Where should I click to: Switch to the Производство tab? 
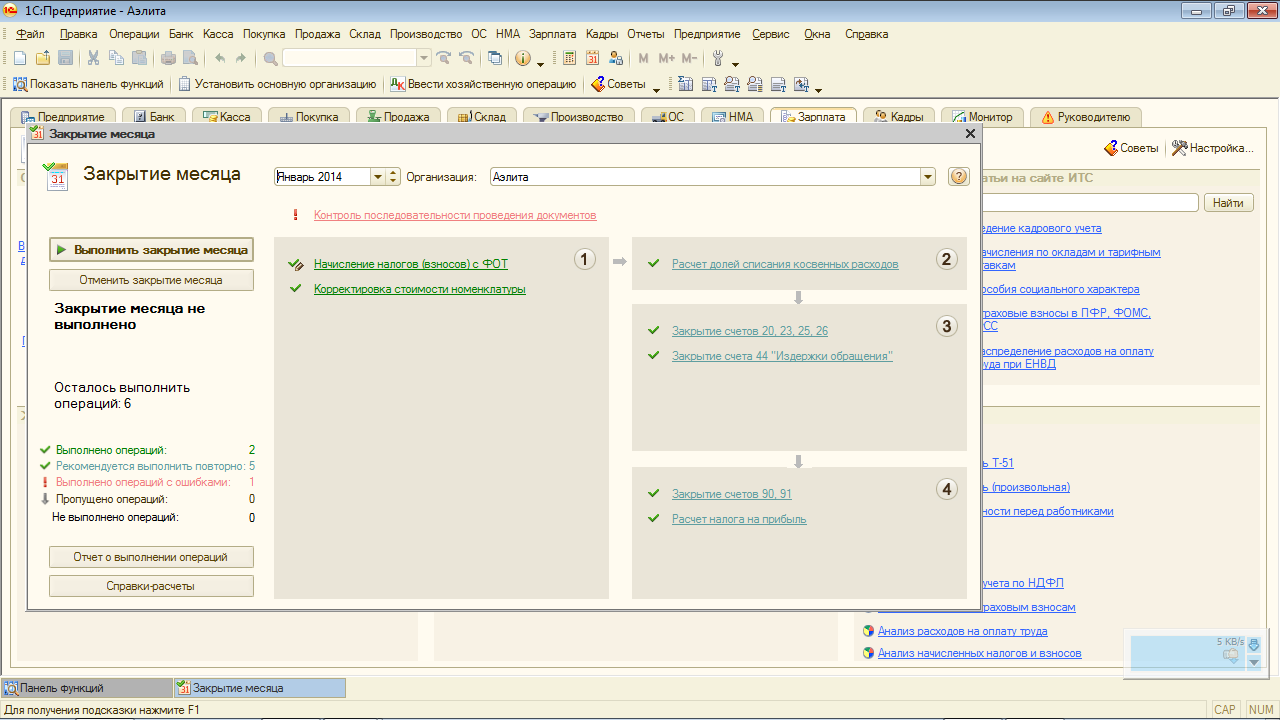tap(579, 117)
